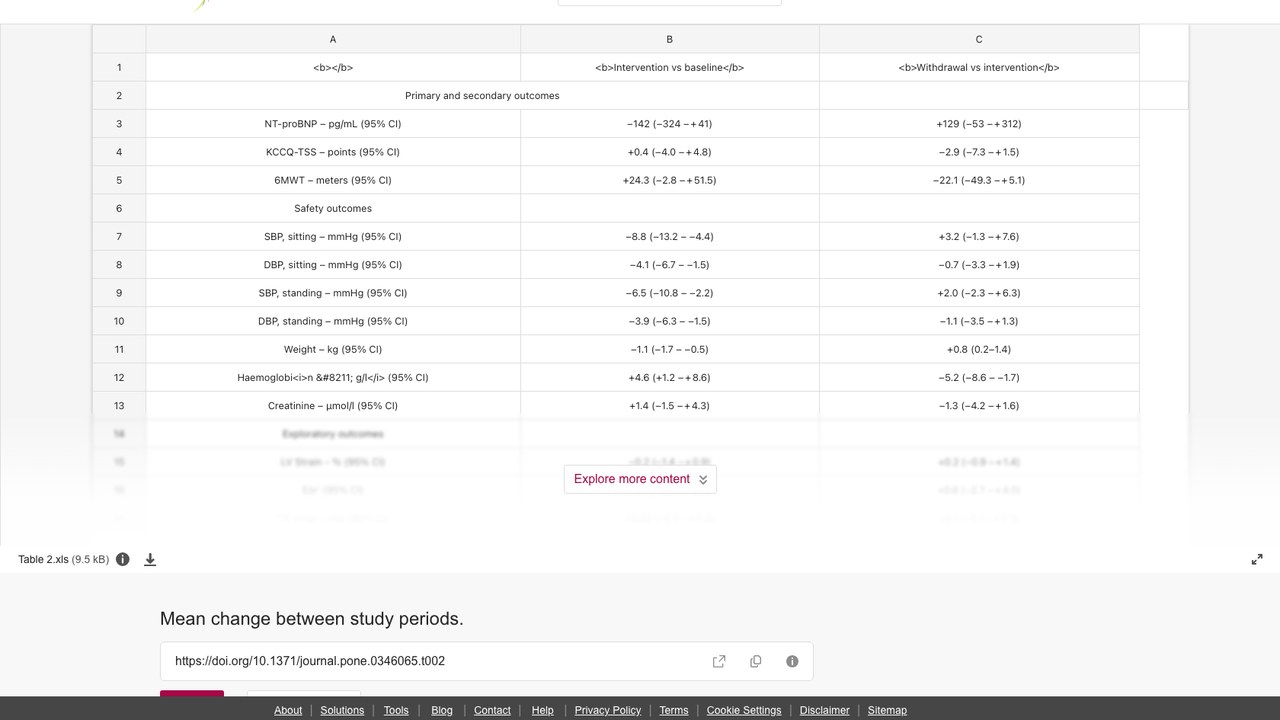
Task: Open the Tools footer link
Action: coord(396,710)
